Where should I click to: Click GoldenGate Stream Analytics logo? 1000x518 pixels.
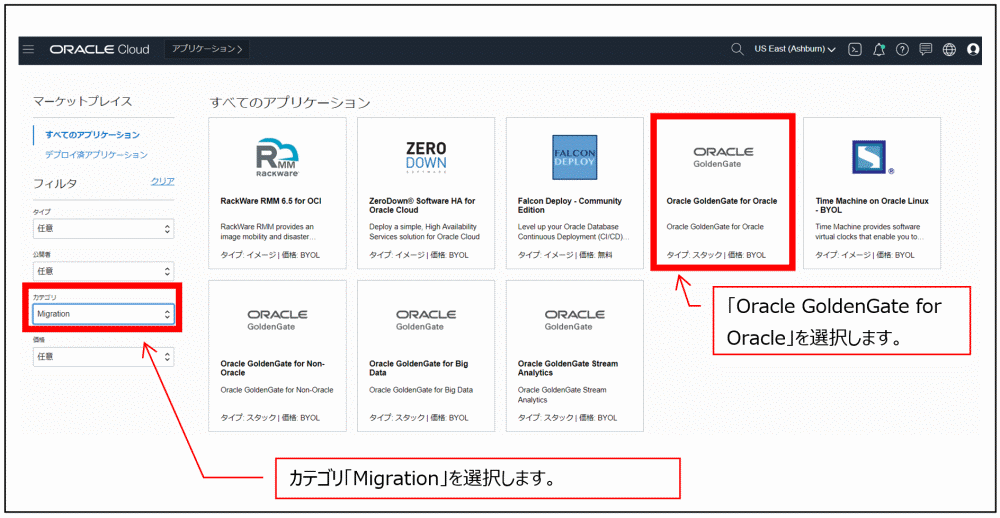[x=575, y=320]
